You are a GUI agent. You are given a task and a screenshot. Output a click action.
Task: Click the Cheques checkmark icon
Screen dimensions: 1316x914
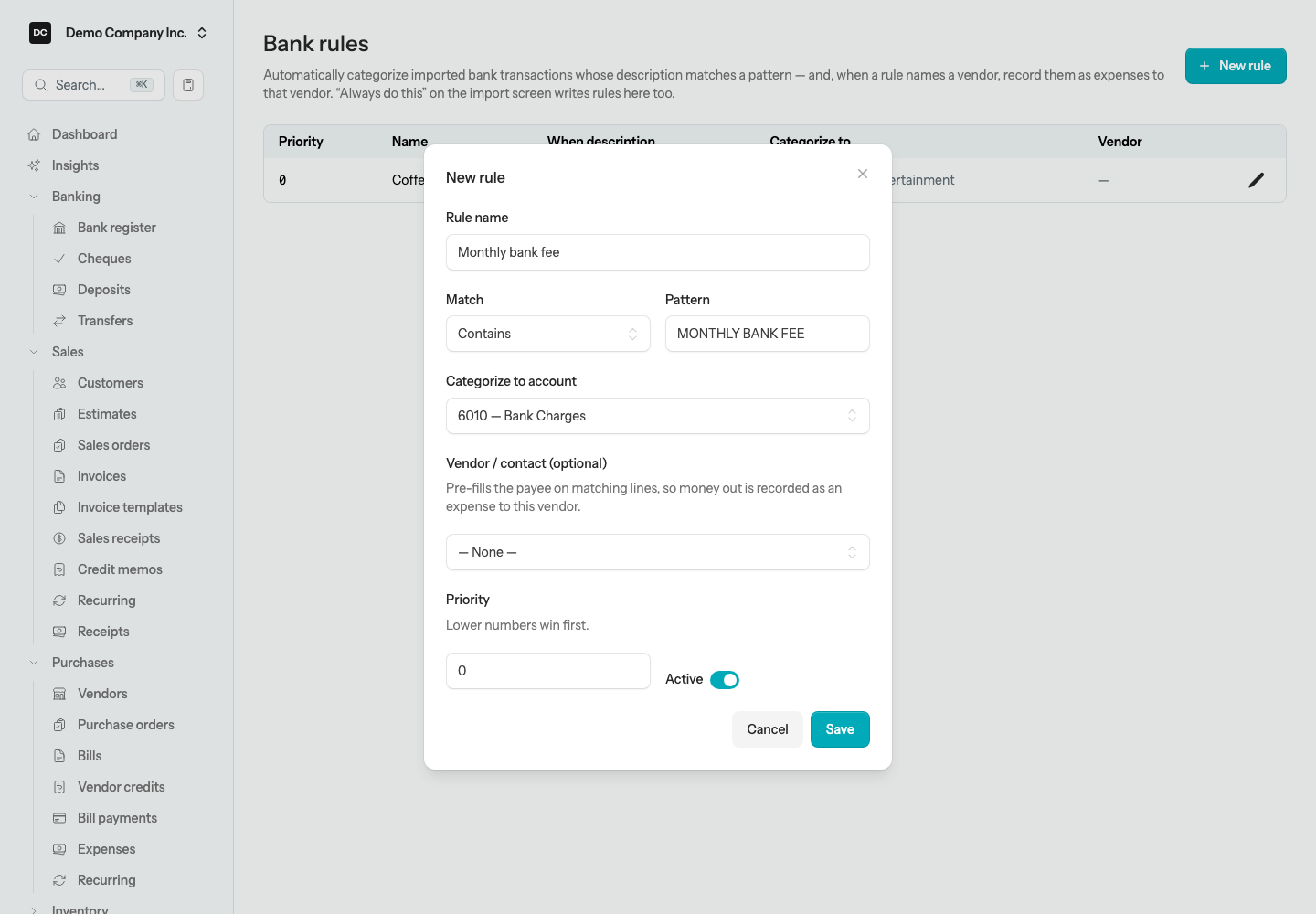[x=59, y=259]
